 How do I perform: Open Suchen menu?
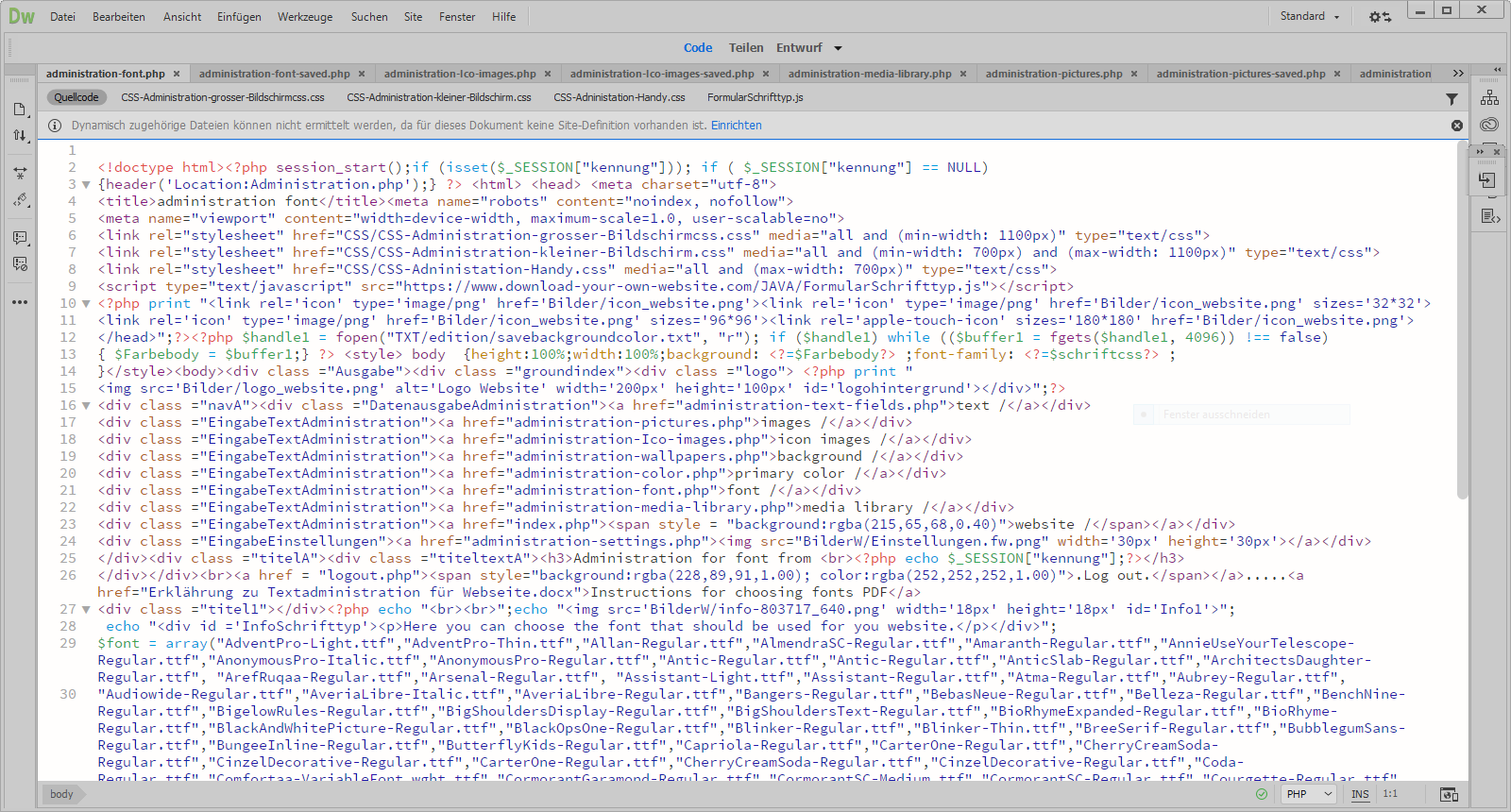click(369, 17)
